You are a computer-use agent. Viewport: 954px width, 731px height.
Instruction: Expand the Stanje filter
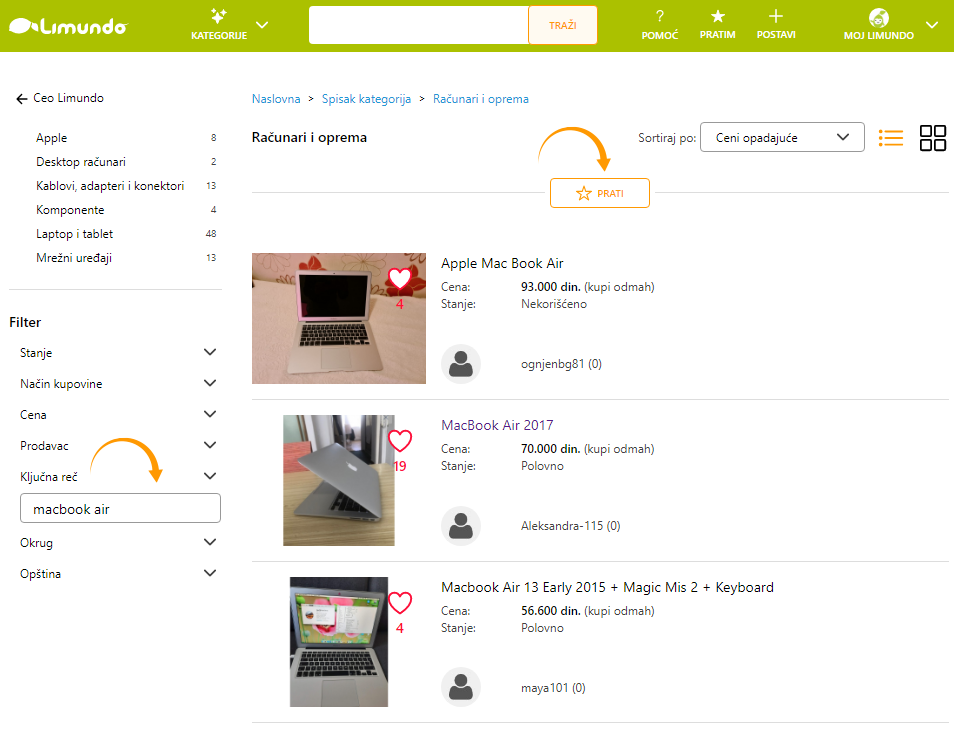[119, 352]
